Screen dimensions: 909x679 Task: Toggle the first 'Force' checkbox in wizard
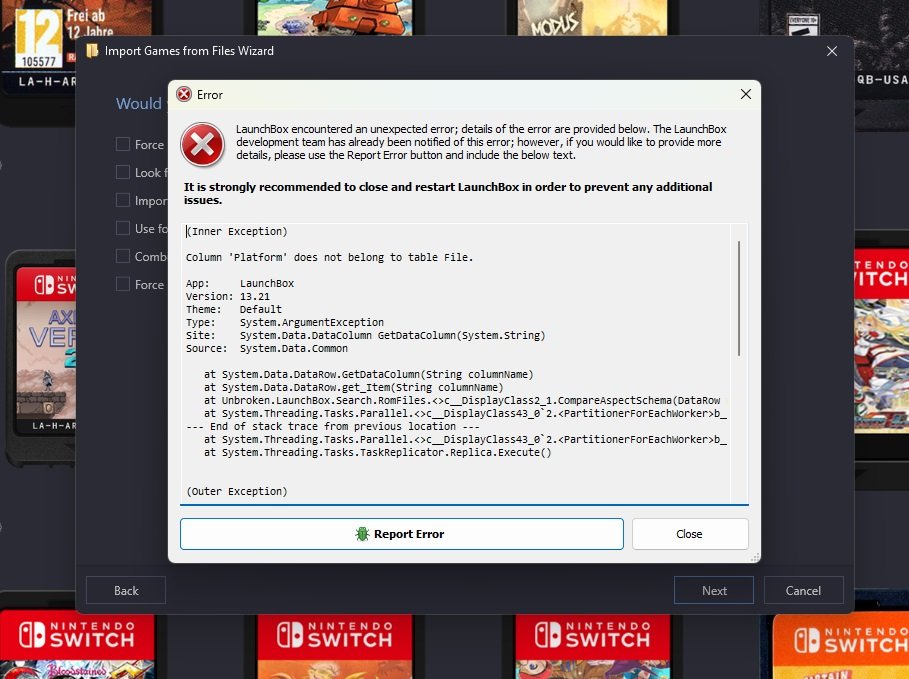[x=123, y=144]
